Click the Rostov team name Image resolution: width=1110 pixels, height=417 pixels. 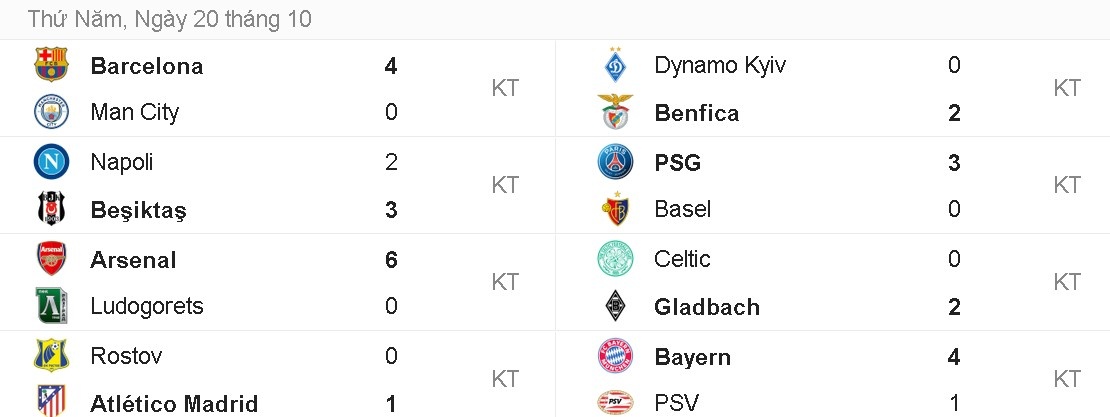tap(126, 356)
